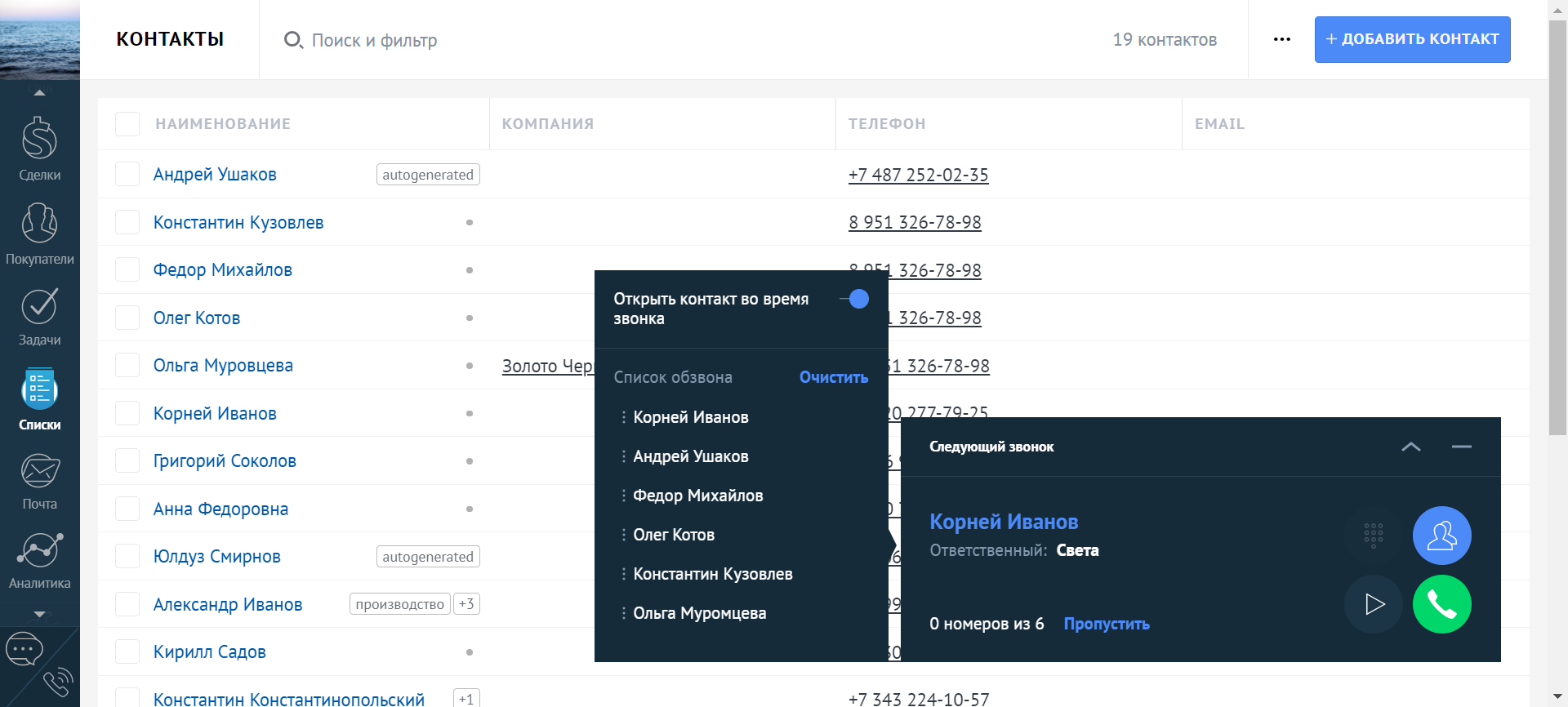Tick the checkbox next to Олег Котов

(127, 318)
